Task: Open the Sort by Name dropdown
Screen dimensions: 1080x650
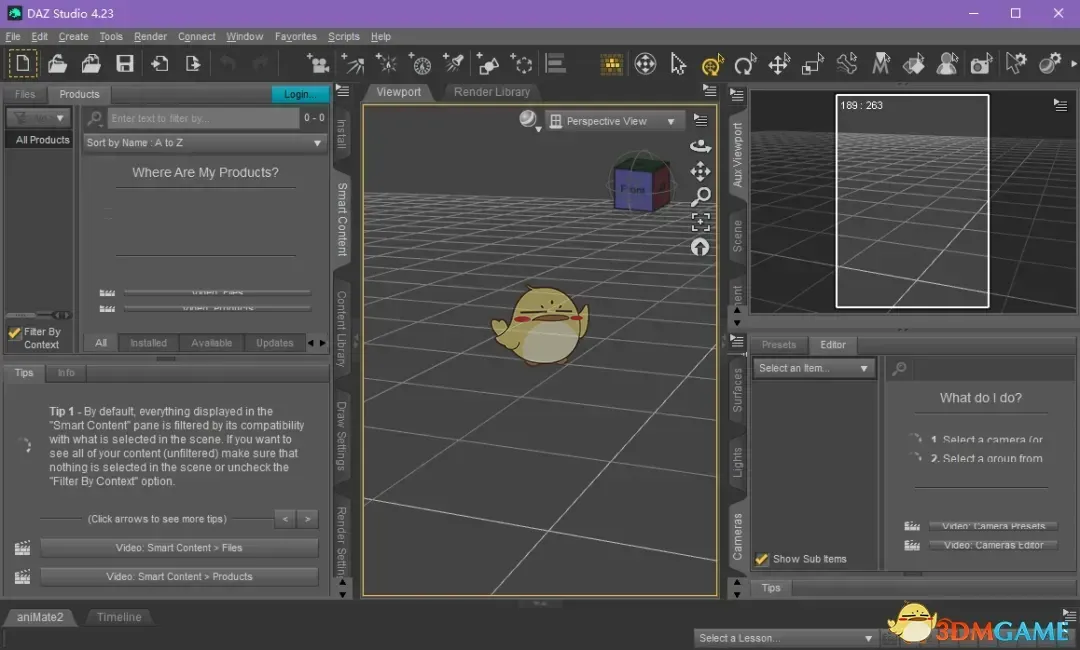Action: pos(204,142)
